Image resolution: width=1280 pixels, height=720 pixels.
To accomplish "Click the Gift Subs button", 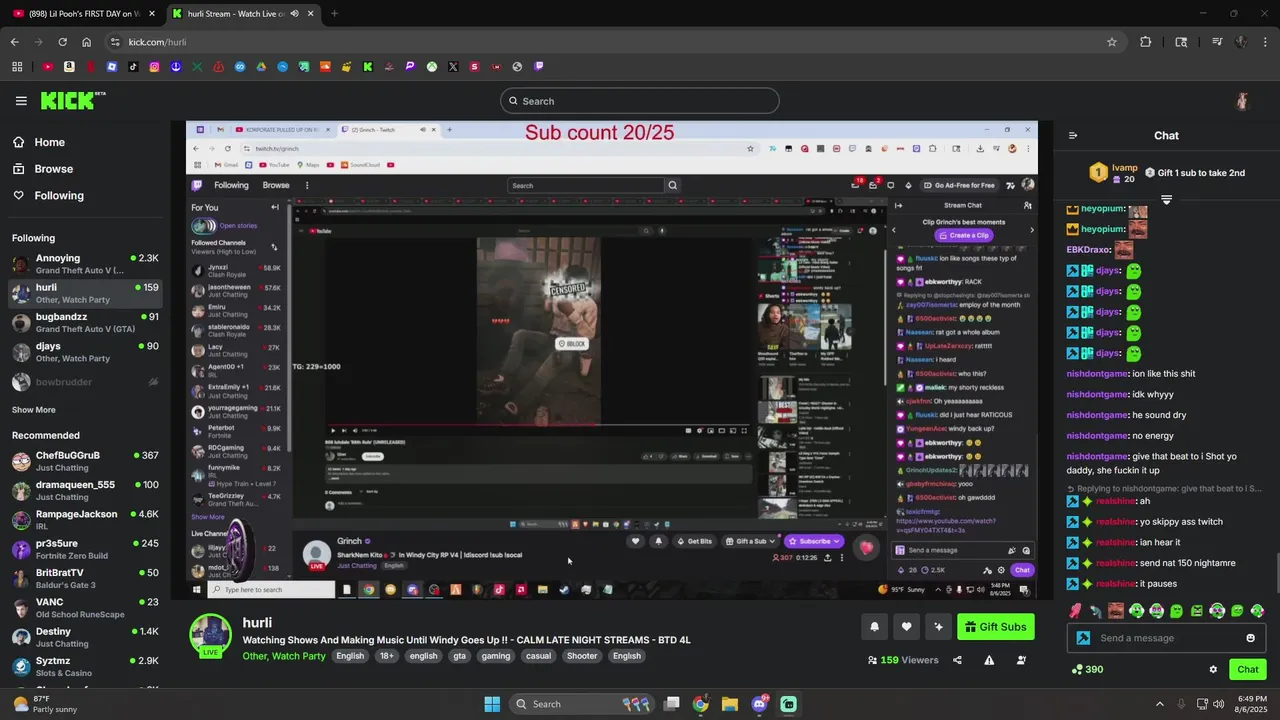I will (996, 627).
